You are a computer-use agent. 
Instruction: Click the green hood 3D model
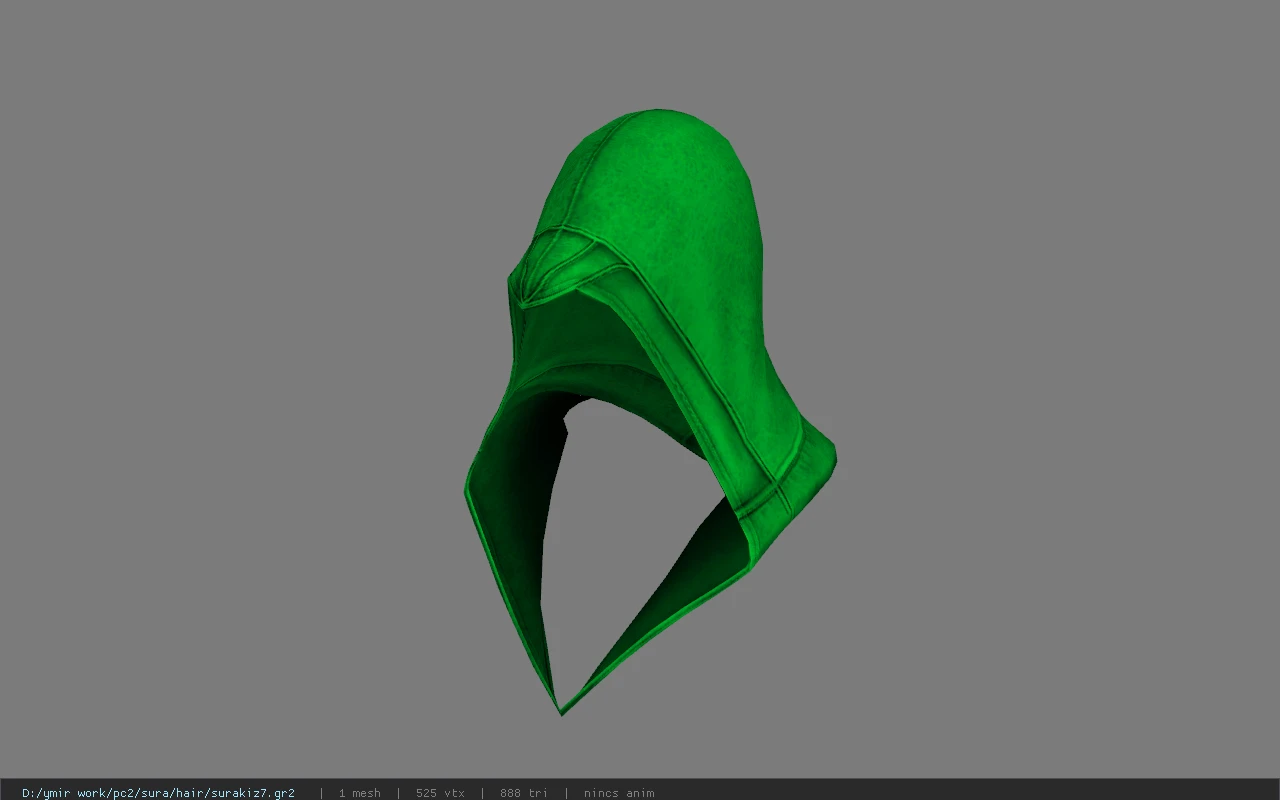[x=650, y=410]
